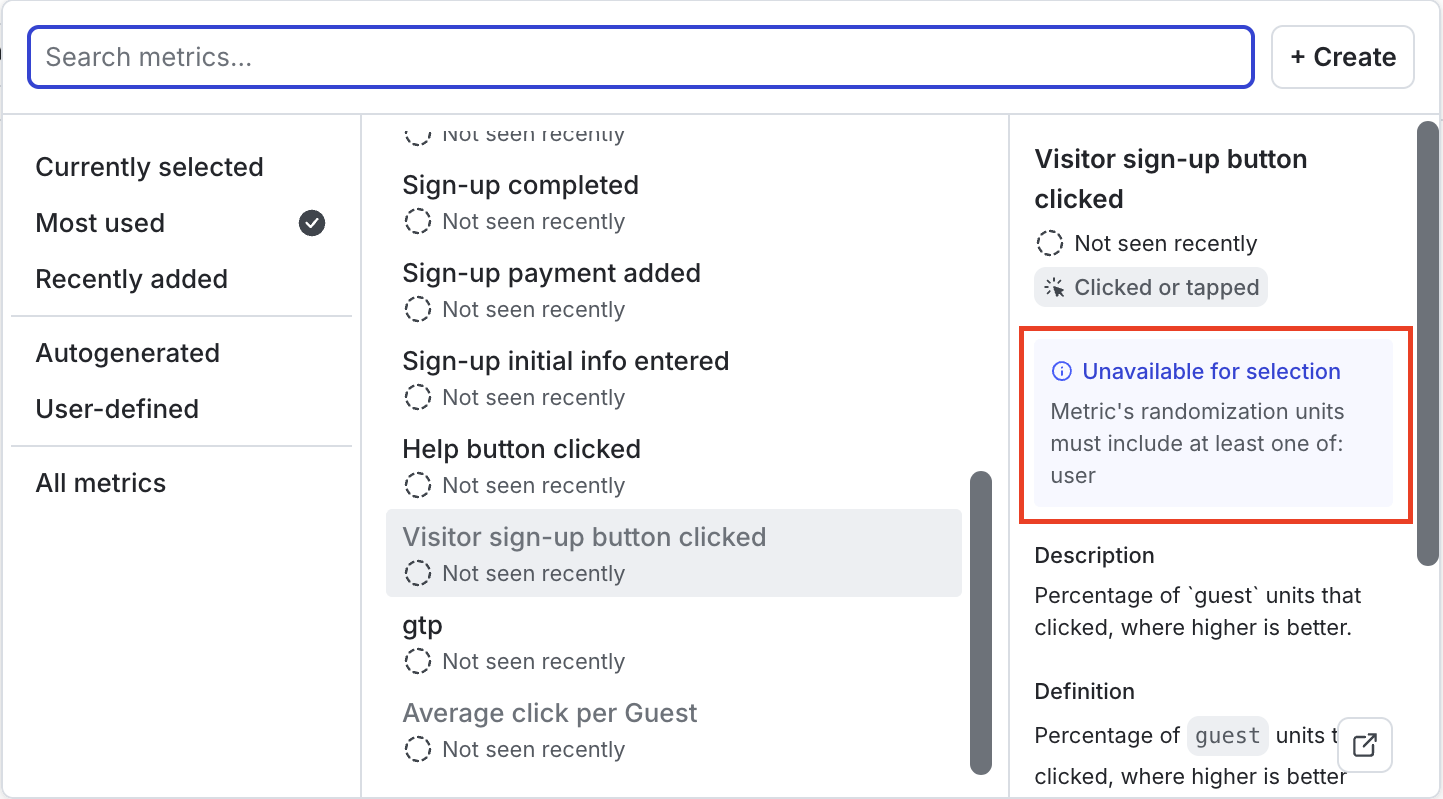Click the metrics list scrollbar
The image size is (1443, 799).
click(981, 622)
